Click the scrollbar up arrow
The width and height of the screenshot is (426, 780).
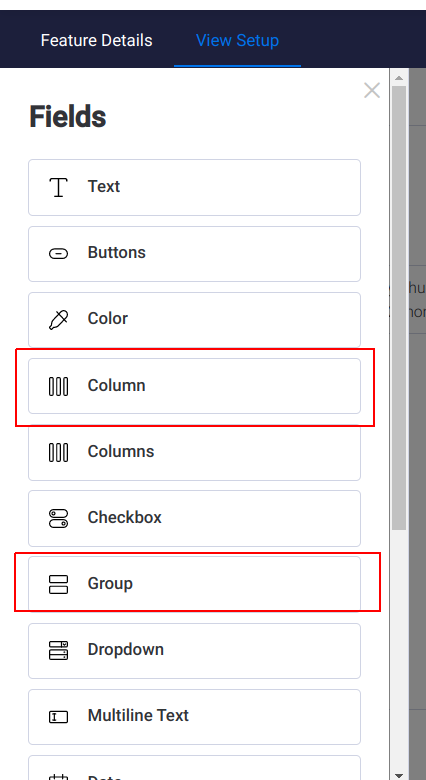click(x=399, y=78)
